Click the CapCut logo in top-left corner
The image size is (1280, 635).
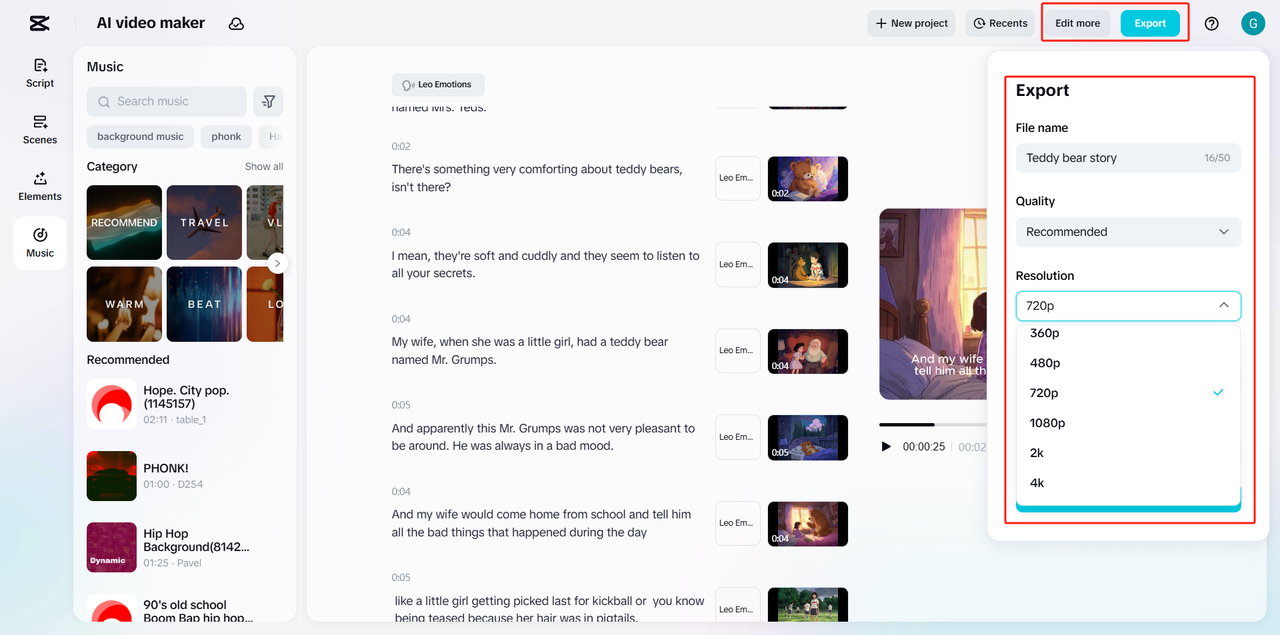(39, 22)
